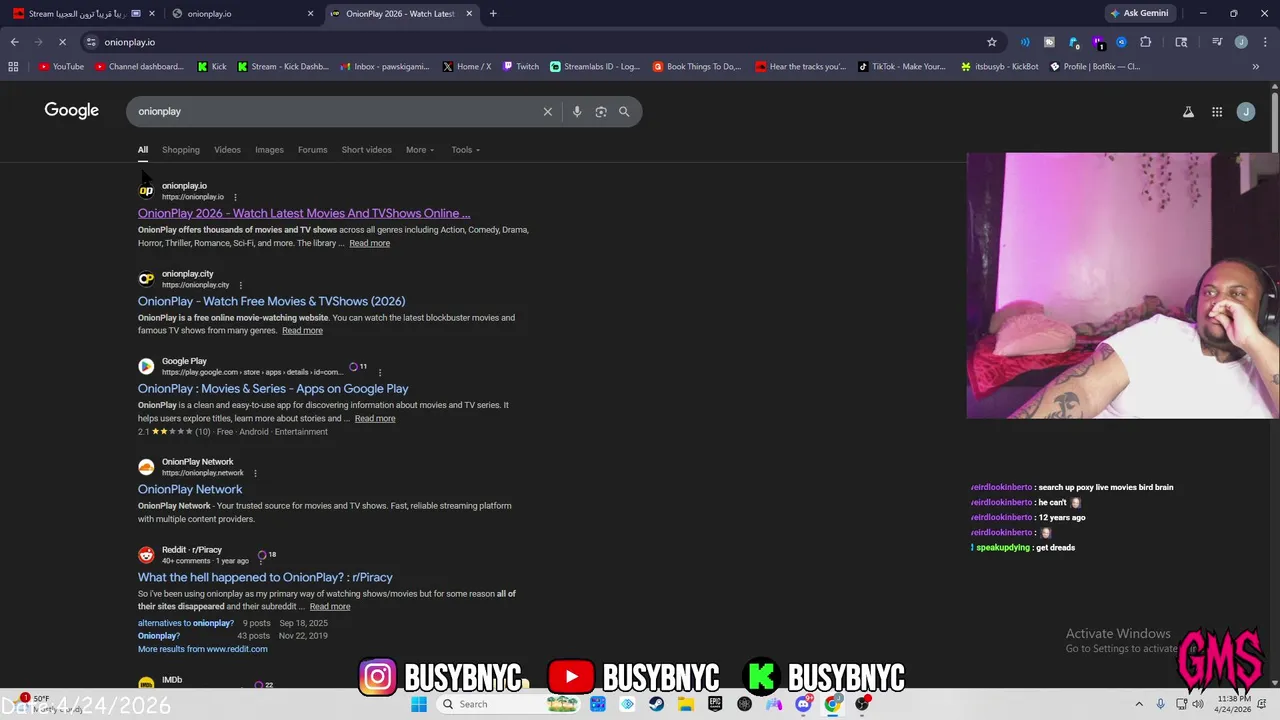Open OnionPlay 2026 Watch Latest Movies link
Viewport: 1280px width, 720px height.
[304, 213]
